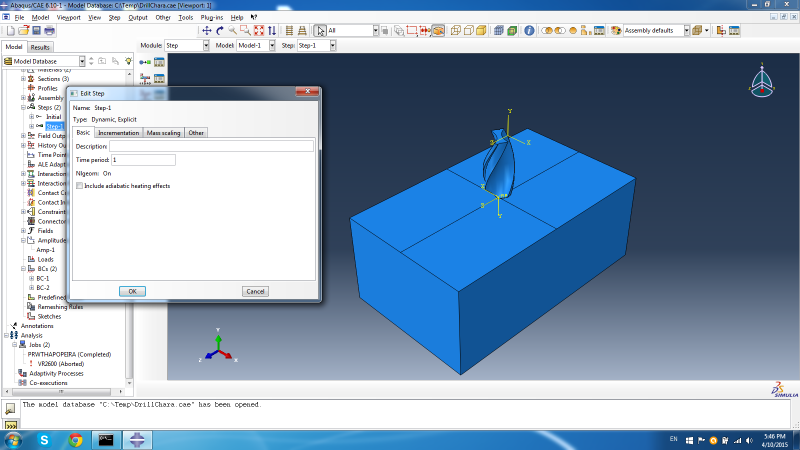This screenshot has height=450, width=800.
Task: Switch to wireframe render style
Action: (455, 31)
